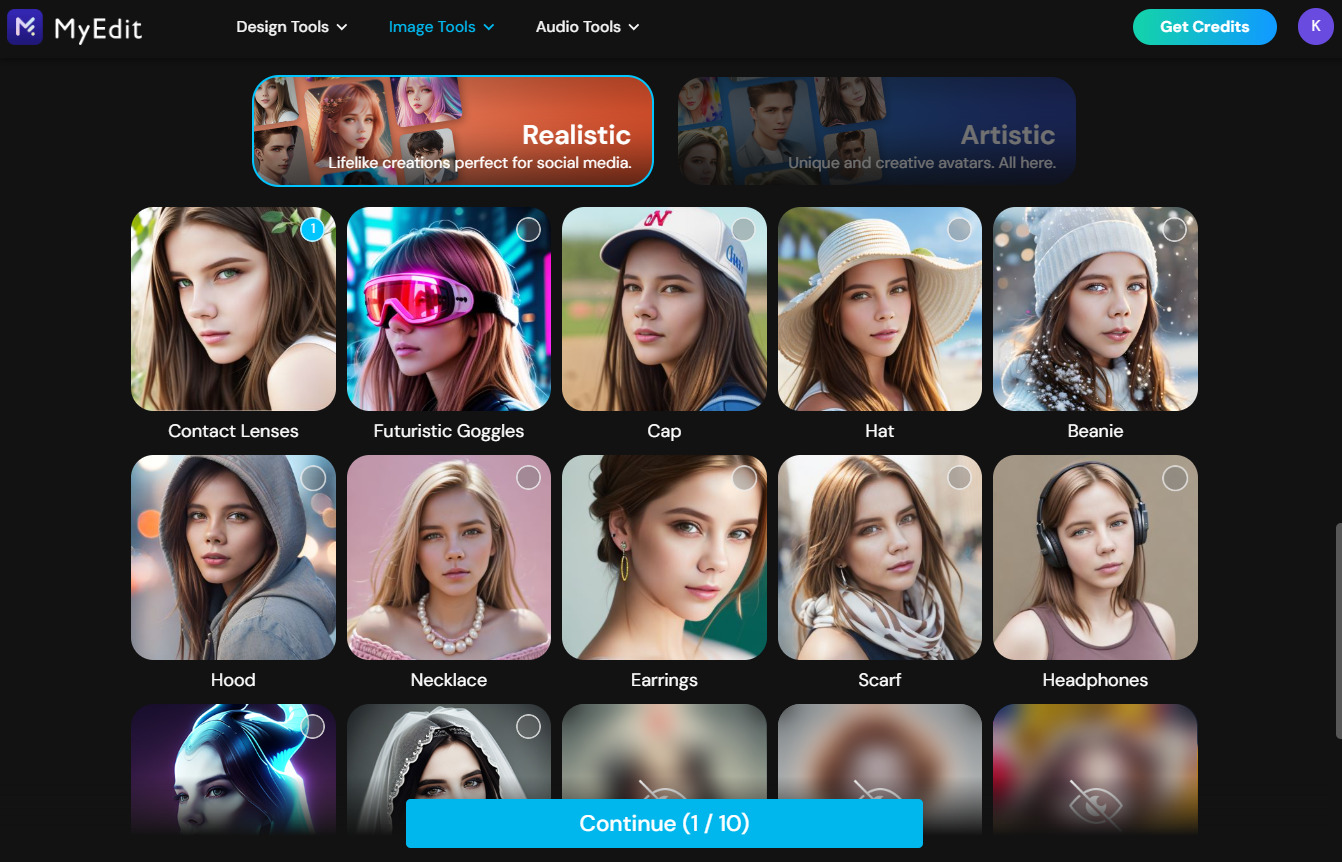Tick the circle on the bridal veil avatar
Screen dimensions: 1342x862
pos(528,727)
